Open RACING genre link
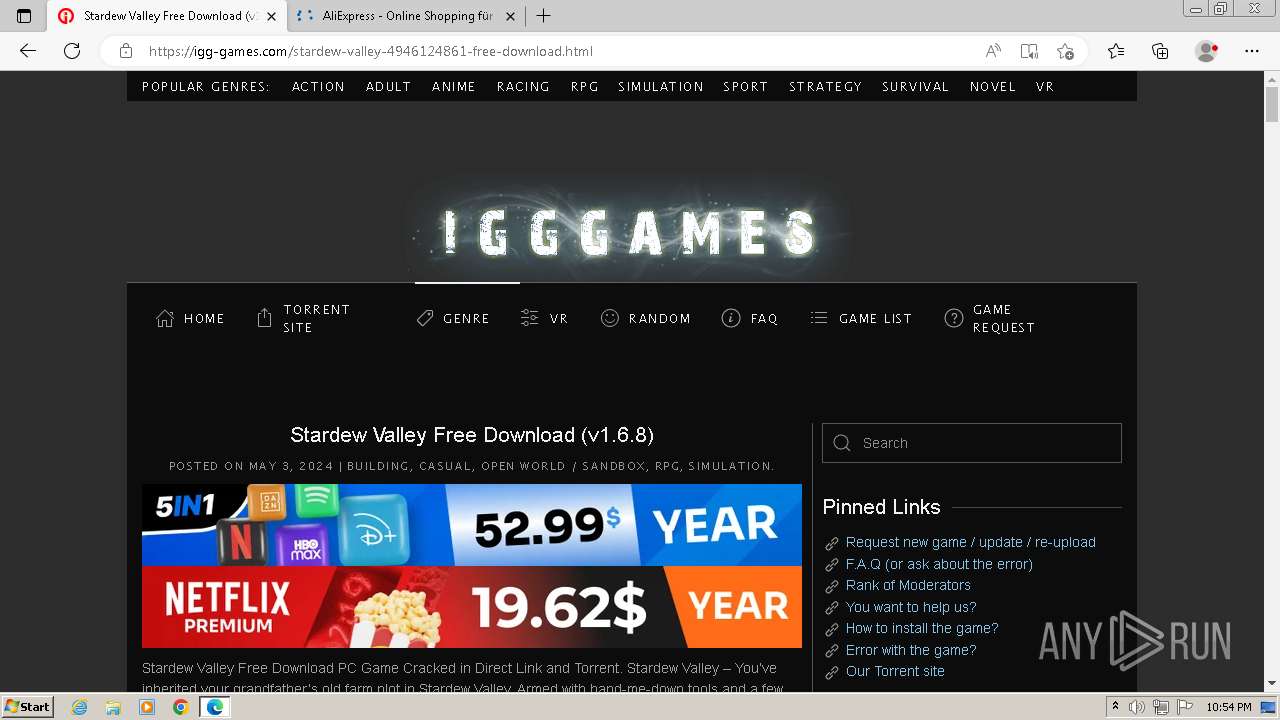The height and width of the screenshot is (720, 1280). pos(523,87)
